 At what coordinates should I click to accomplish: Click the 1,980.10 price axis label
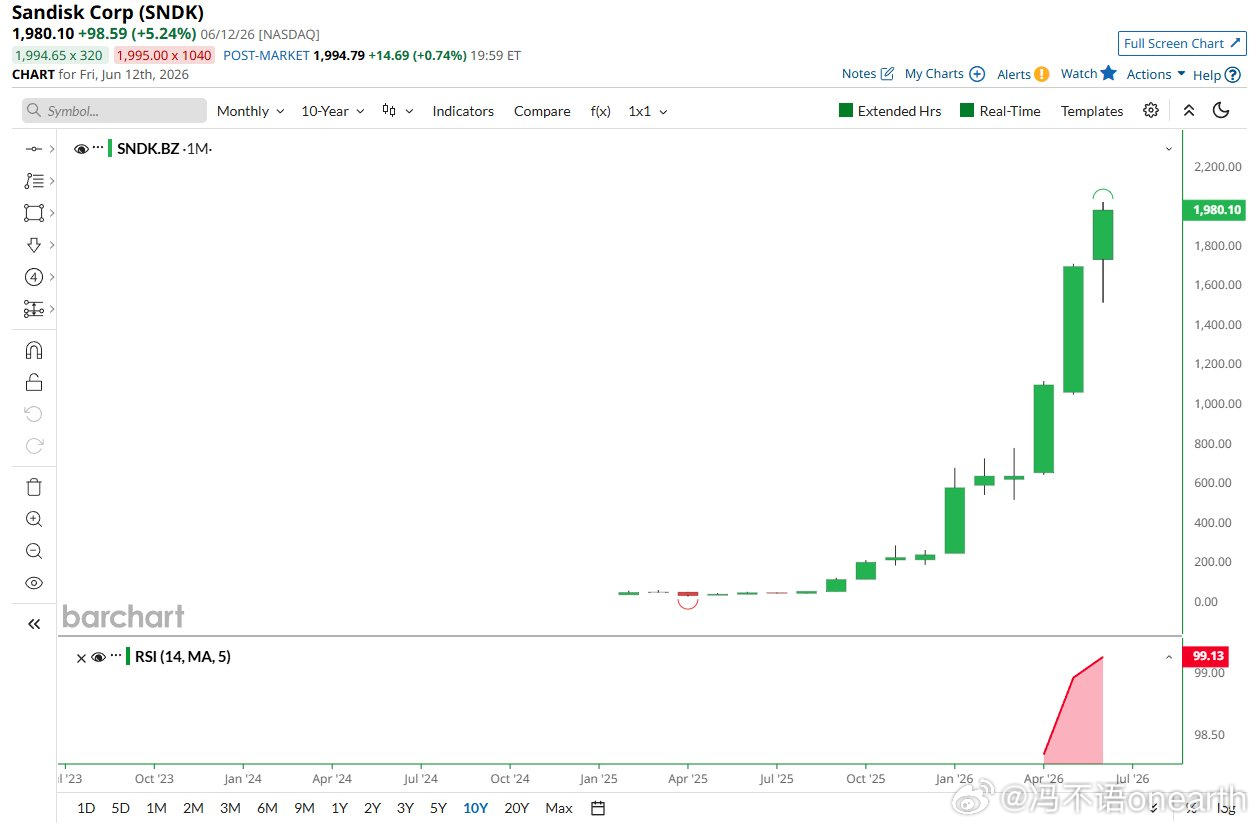point(1214,210)
